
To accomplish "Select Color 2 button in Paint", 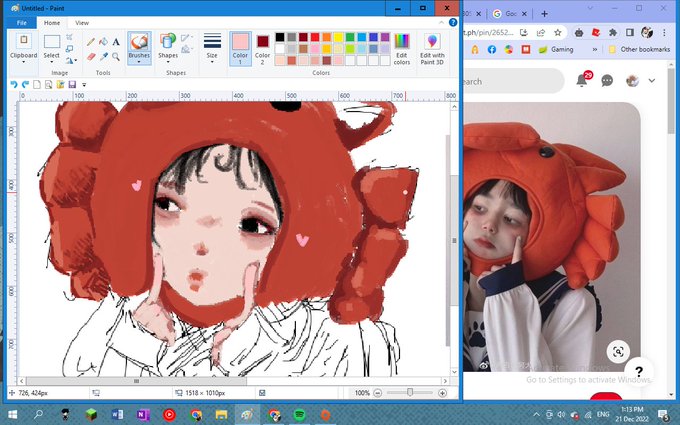I will coord(262,48).
